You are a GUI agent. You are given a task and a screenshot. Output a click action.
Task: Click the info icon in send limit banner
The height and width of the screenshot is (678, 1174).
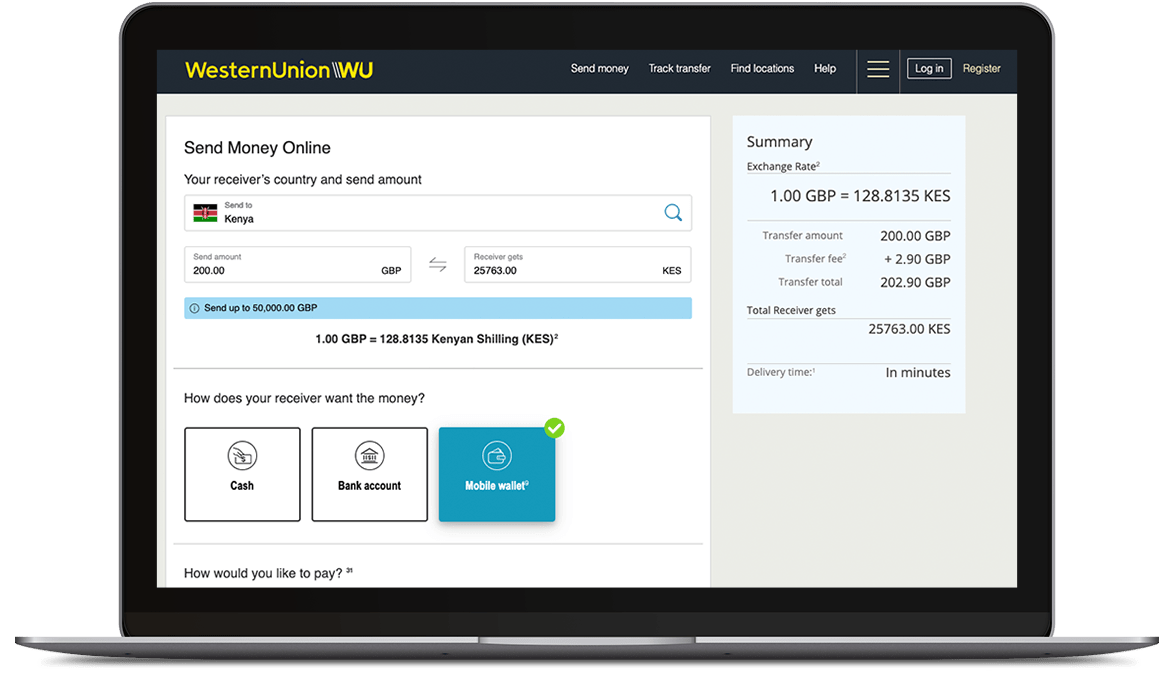194,309
